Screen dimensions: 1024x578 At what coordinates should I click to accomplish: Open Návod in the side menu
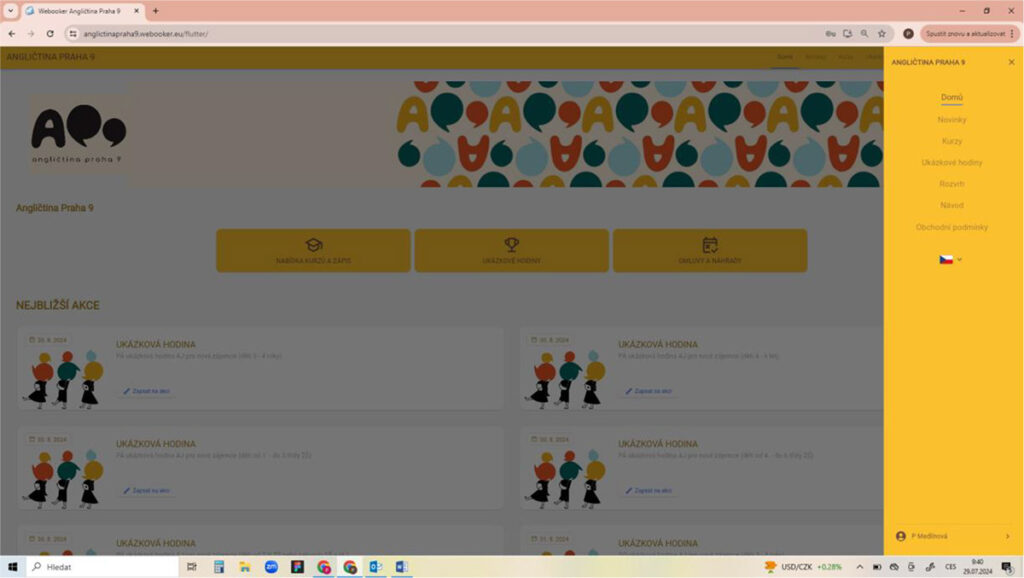(952, 205)
